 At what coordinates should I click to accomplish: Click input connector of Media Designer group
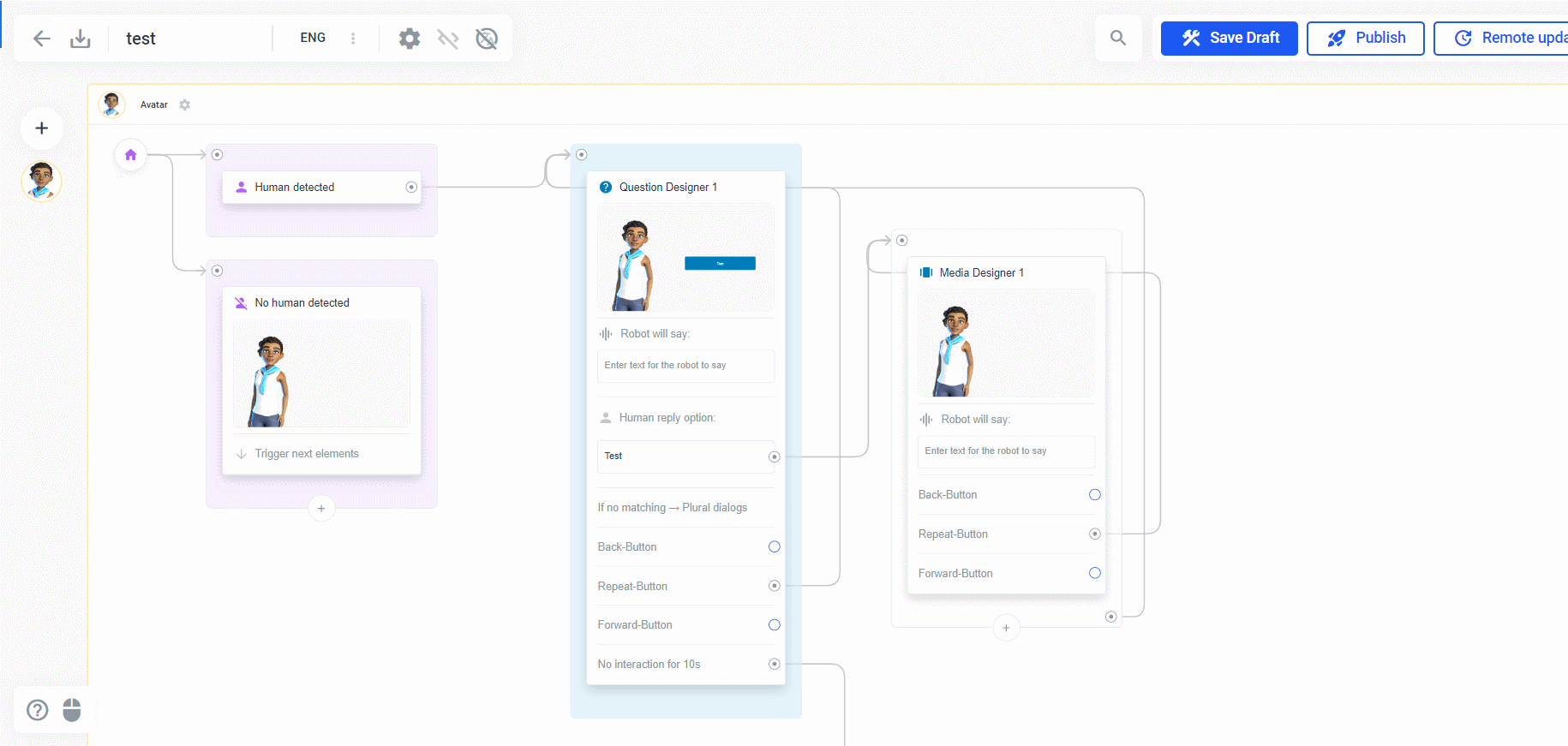(902, 241)
